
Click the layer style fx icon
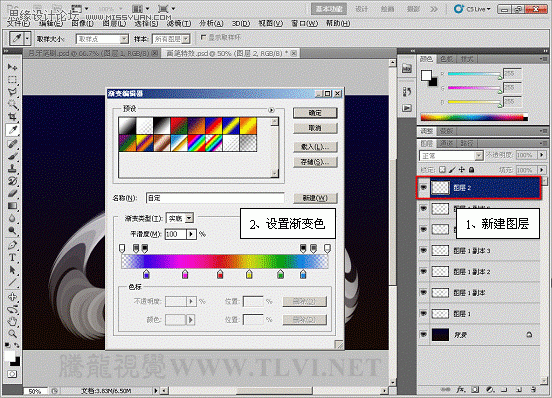tap(461, 390)
